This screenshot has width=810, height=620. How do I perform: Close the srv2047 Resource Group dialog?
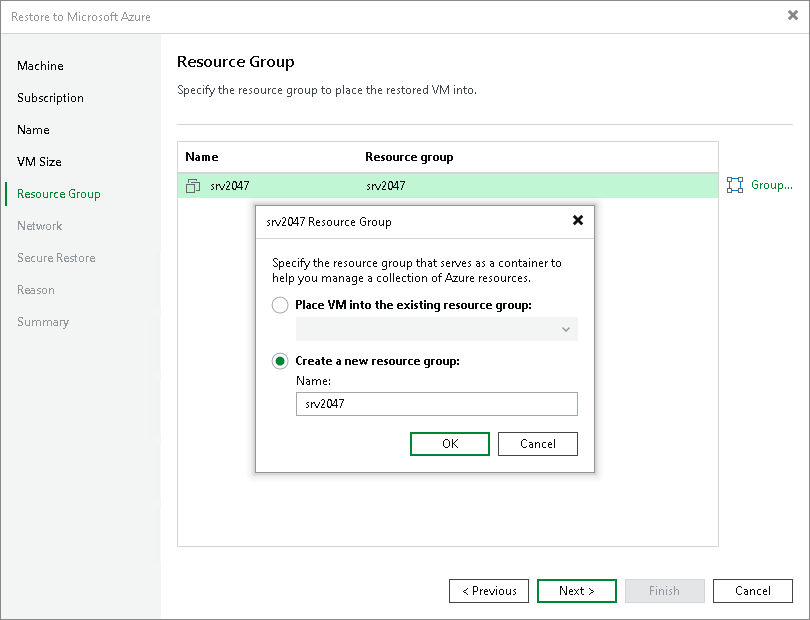(x=578, y=221)
